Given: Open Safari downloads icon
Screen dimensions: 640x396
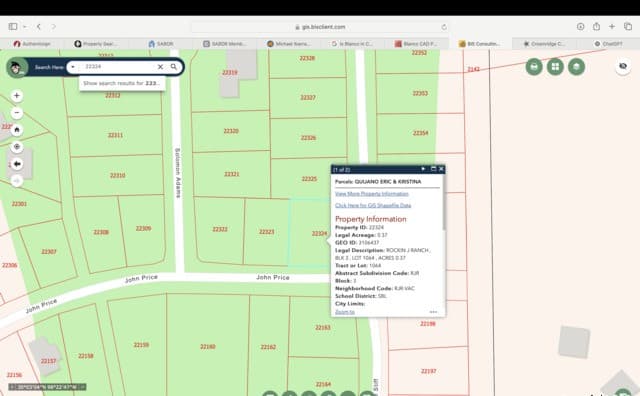Looking at the screenshot, I should 580,27.
